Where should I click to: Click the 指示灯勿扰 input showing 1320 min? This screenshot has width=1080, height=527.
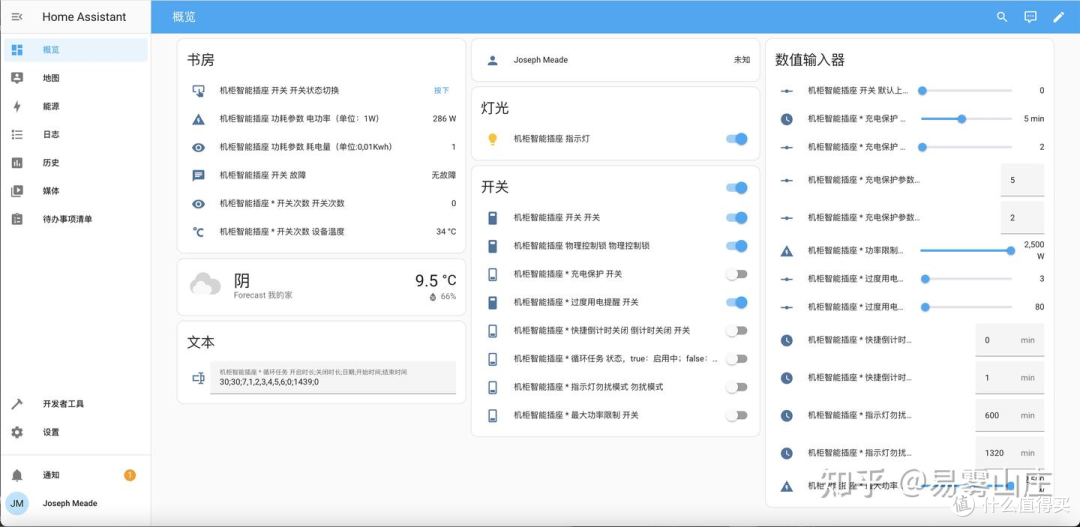(x=1010, y=453)
